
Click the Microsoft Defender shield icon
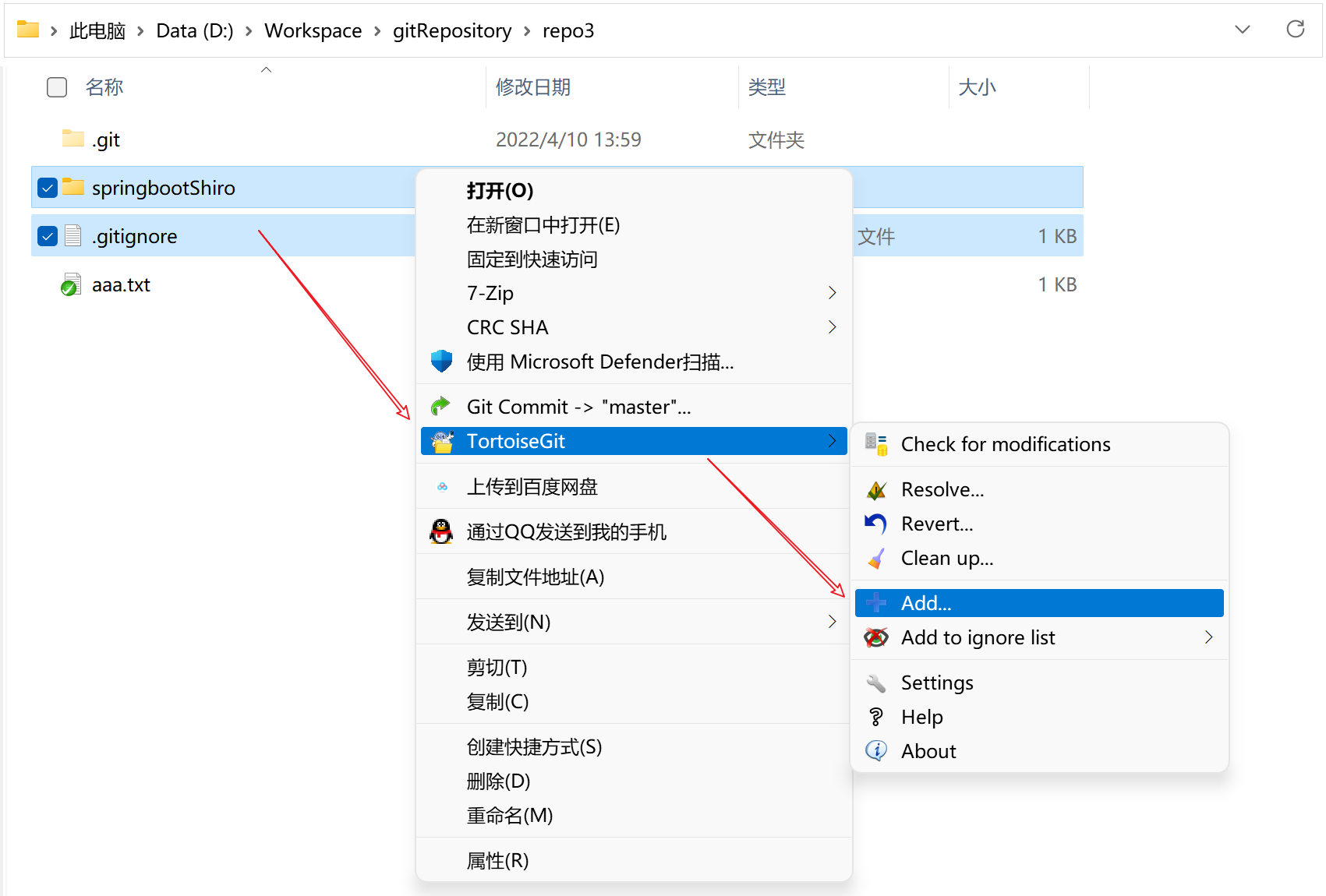441,362
